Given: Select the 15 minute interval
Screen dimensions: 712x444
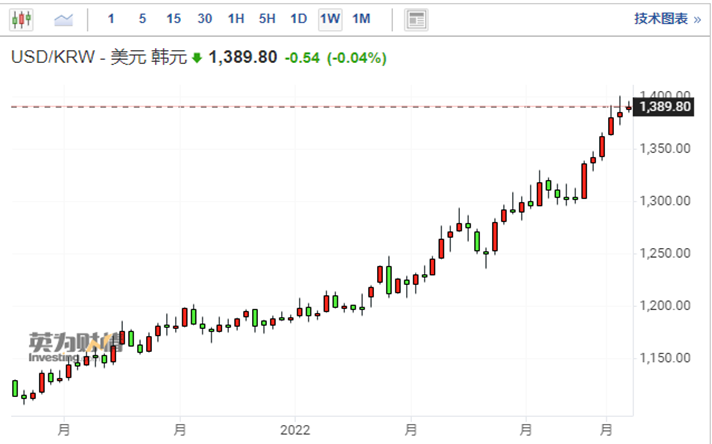Looking at the screenshot, I should 173,19.
